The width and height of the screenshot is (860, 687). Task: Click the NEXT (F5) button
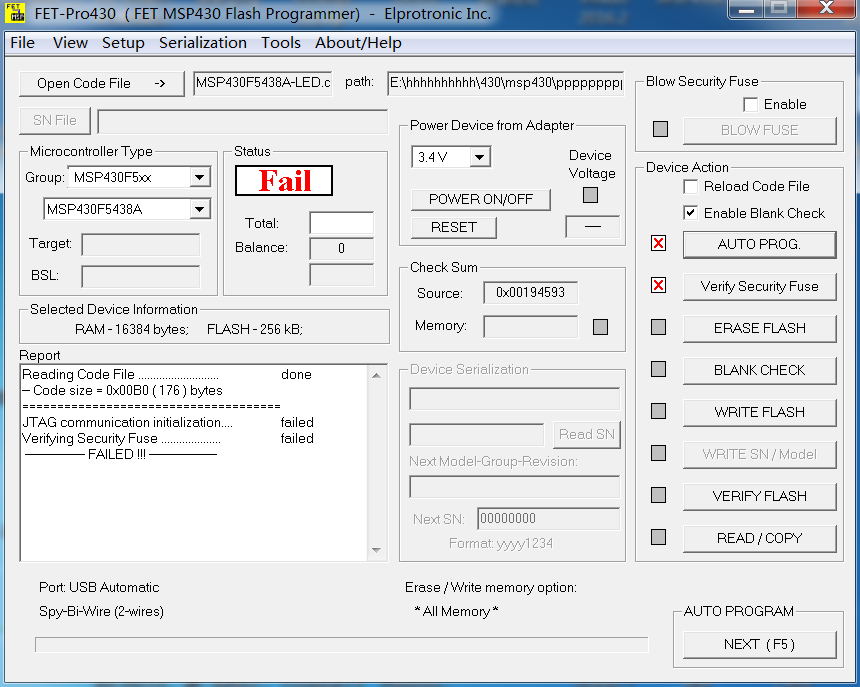(x=760, y=644)
